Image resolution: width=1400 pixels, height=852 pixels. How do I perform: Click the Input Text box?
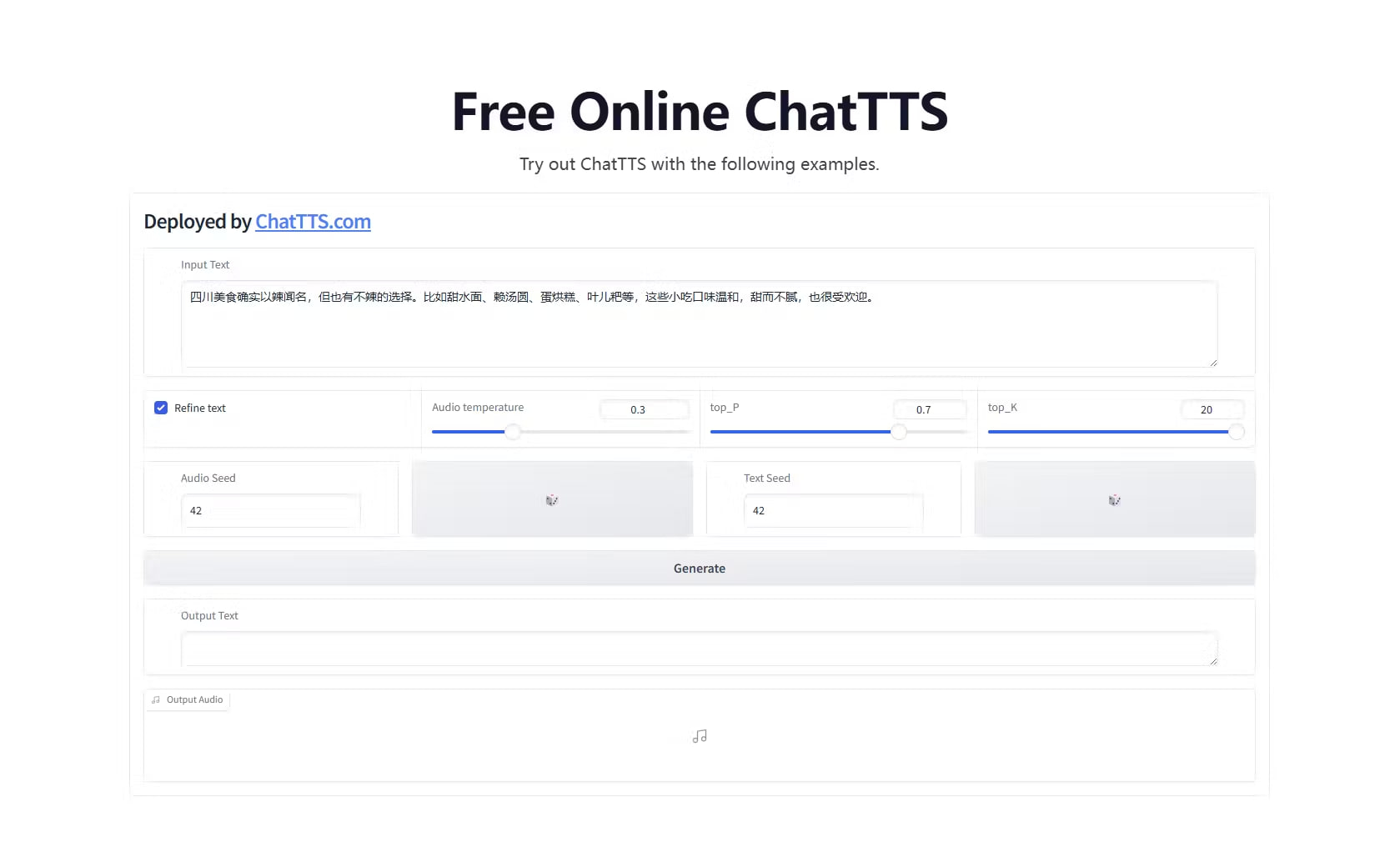pyautogui.click(x=699, y=324)
